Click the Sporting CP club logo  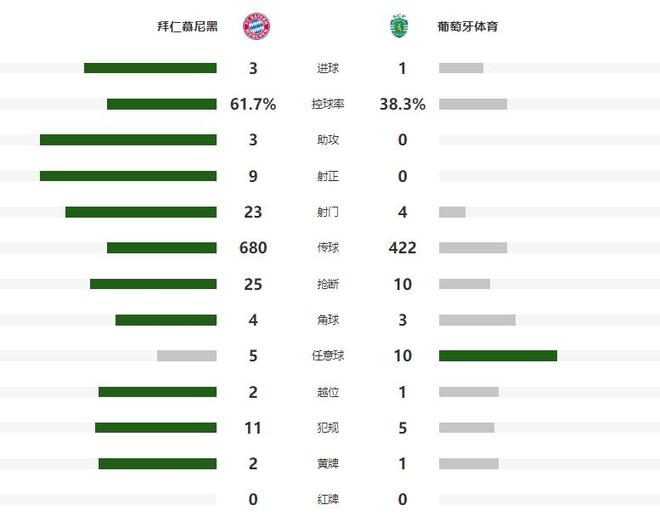click(x=400, y=26)
